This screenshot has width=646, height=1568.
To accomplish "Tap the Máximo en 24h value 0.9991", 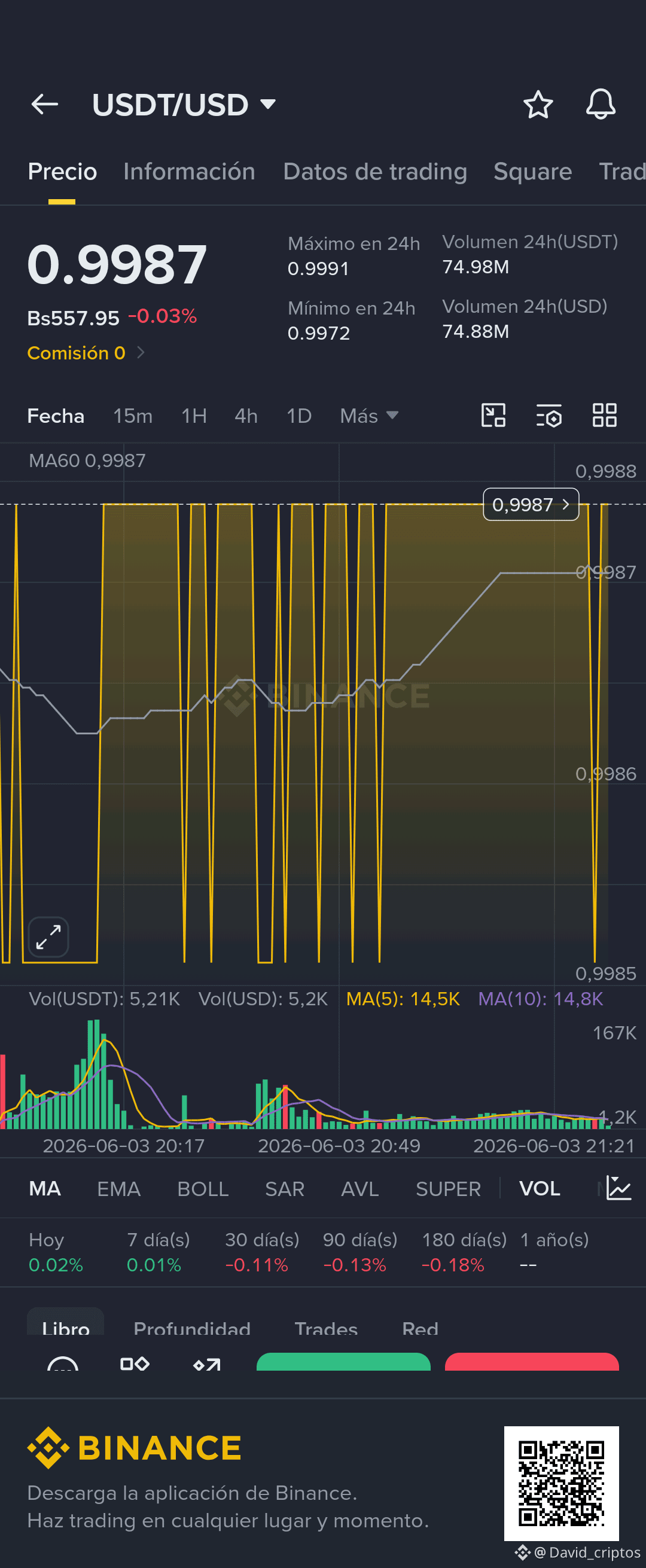I will click(318, 269).
